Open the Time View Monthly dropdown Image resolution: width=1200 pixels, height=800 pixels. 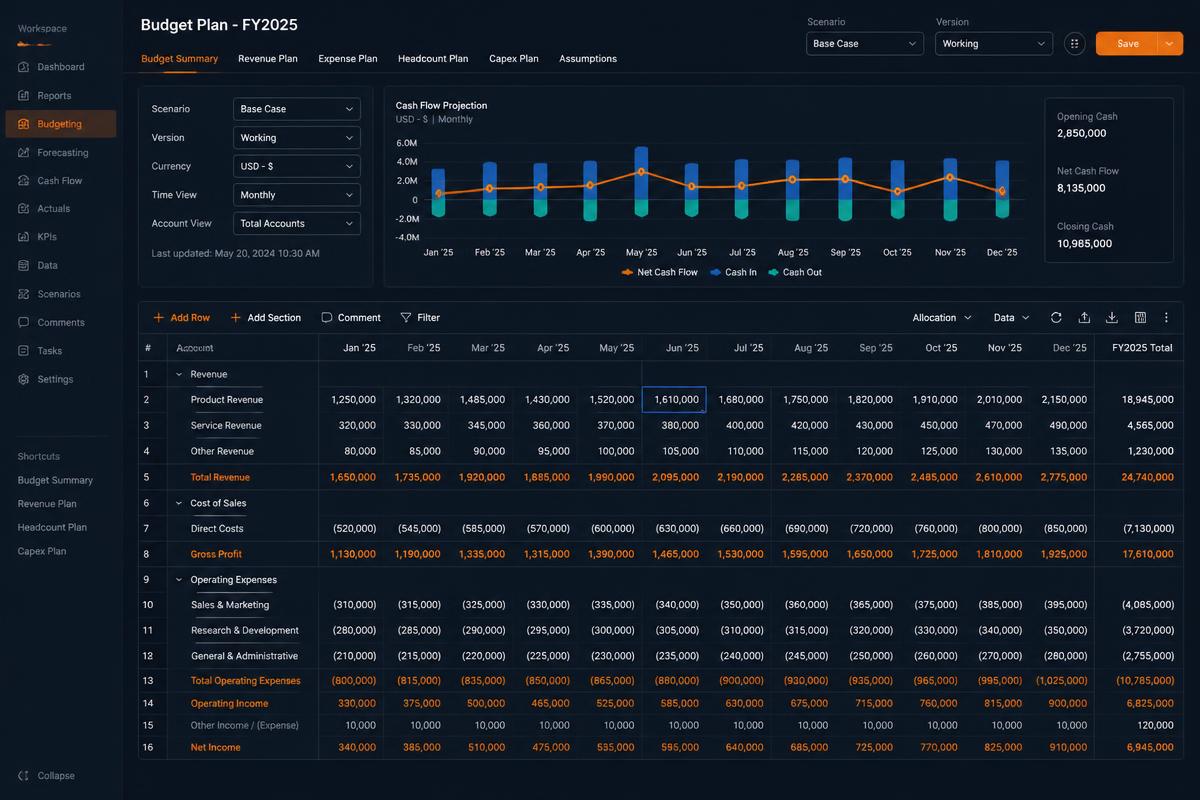(x=297, y=195)
